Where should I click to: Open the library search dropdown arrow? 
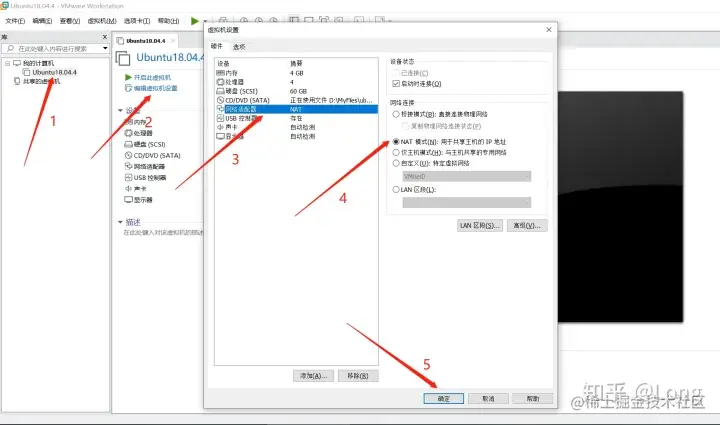[105, 48]
